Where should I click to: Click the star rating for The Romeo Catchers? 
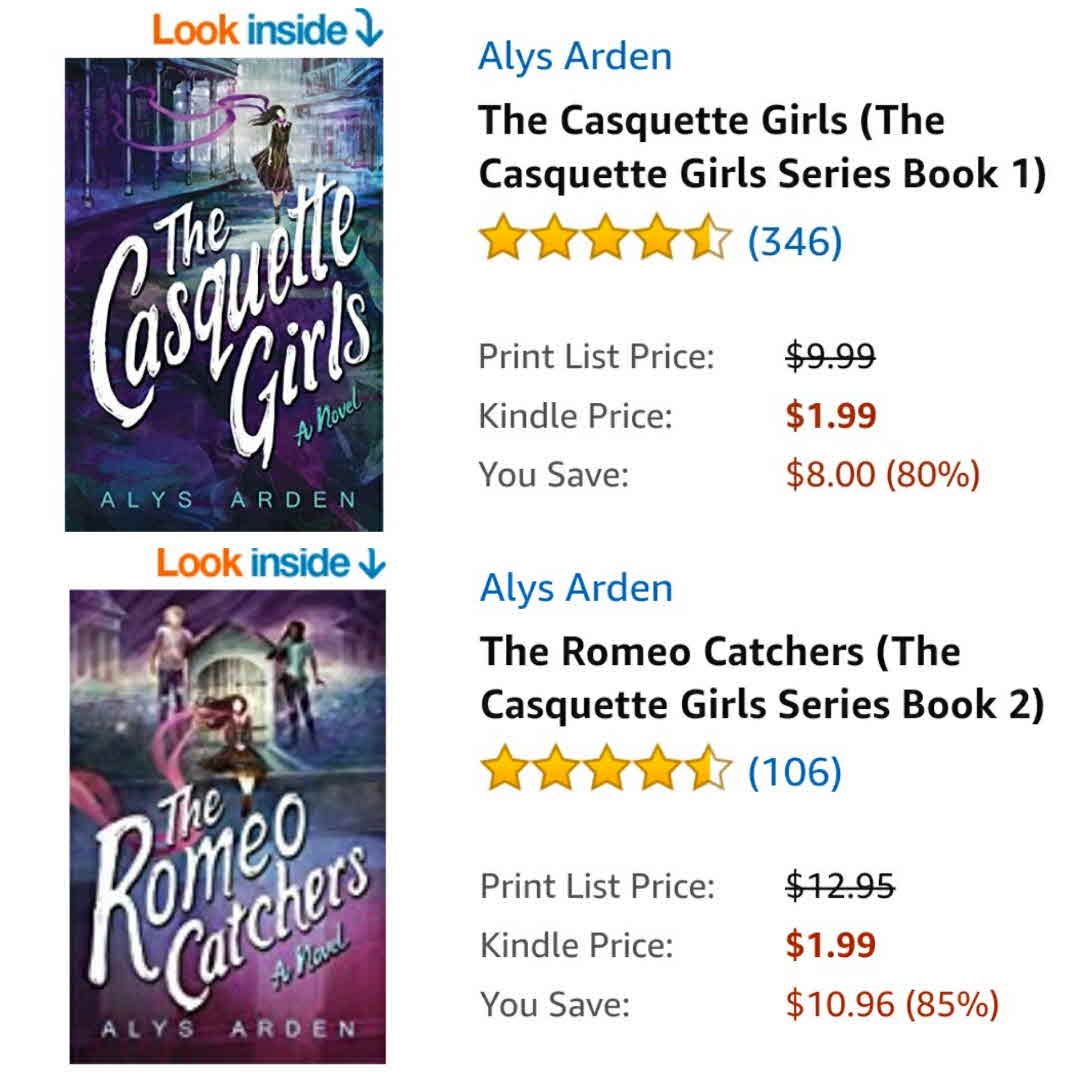pyautogui.click(x=605, y=767)
